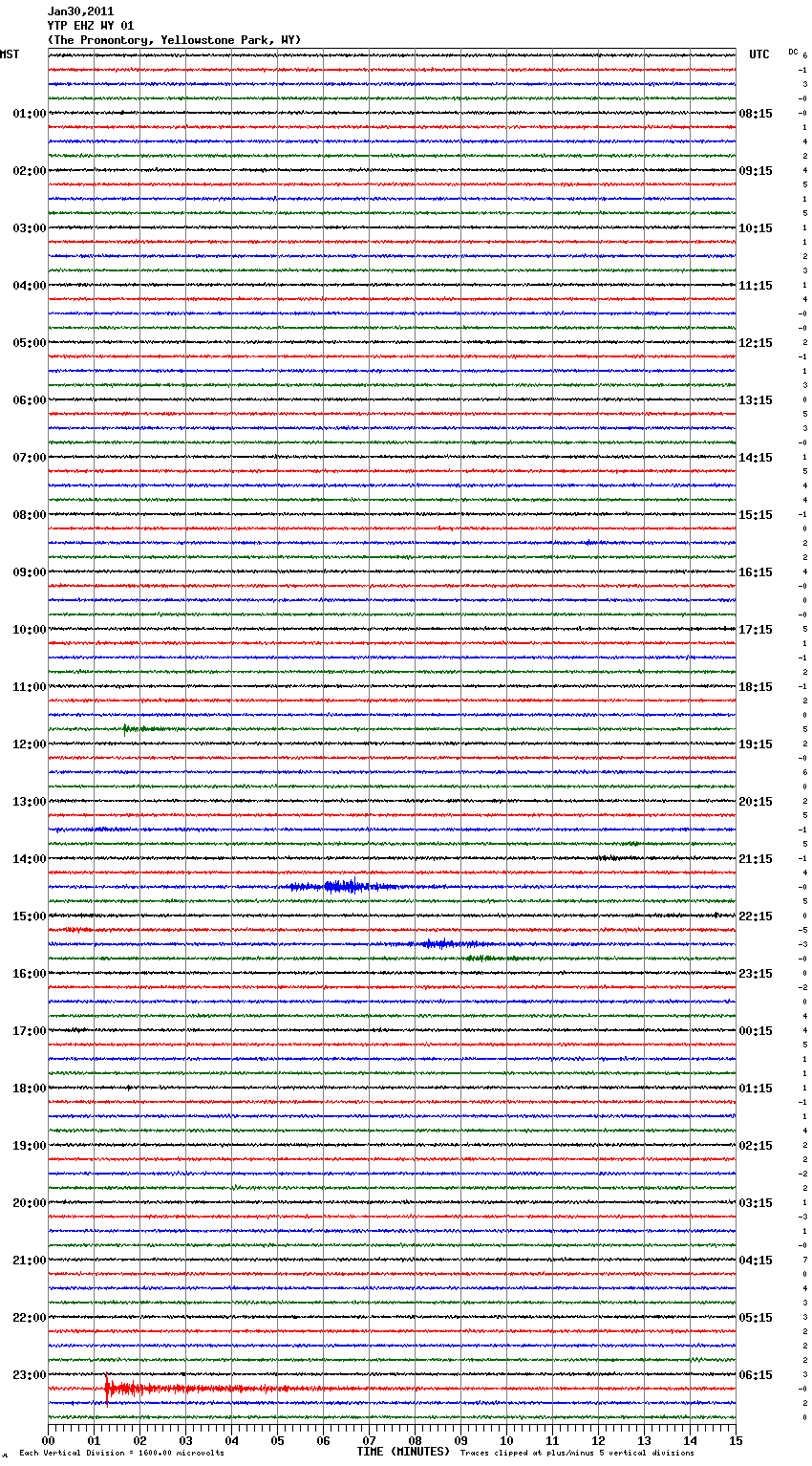Select the 17:00 MST time label
Image resolution: width=812 pixels, height=1466 pixels.
pyautogui.click(x=29, y=1031)
